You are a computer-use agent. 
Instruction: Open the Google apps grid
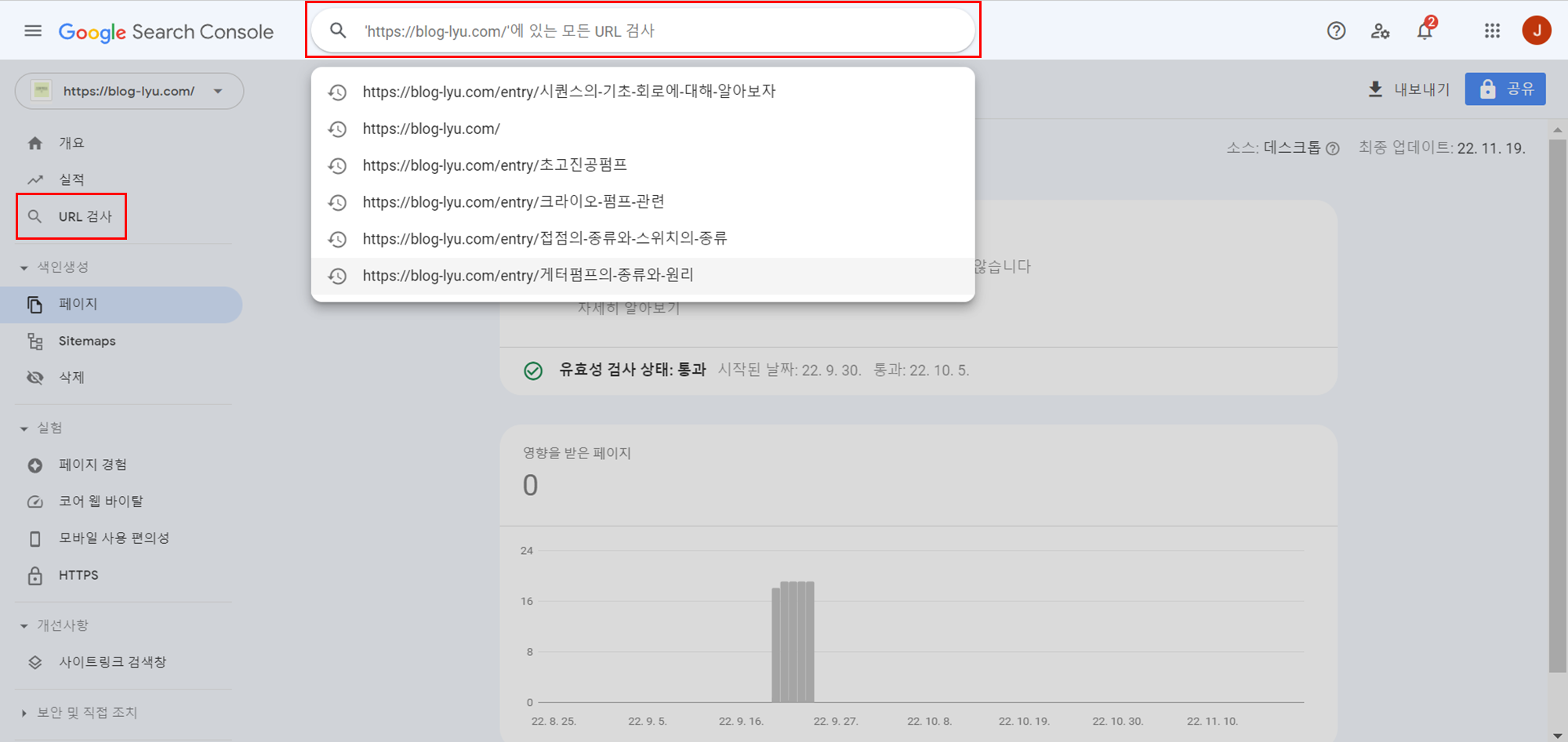1492,31
